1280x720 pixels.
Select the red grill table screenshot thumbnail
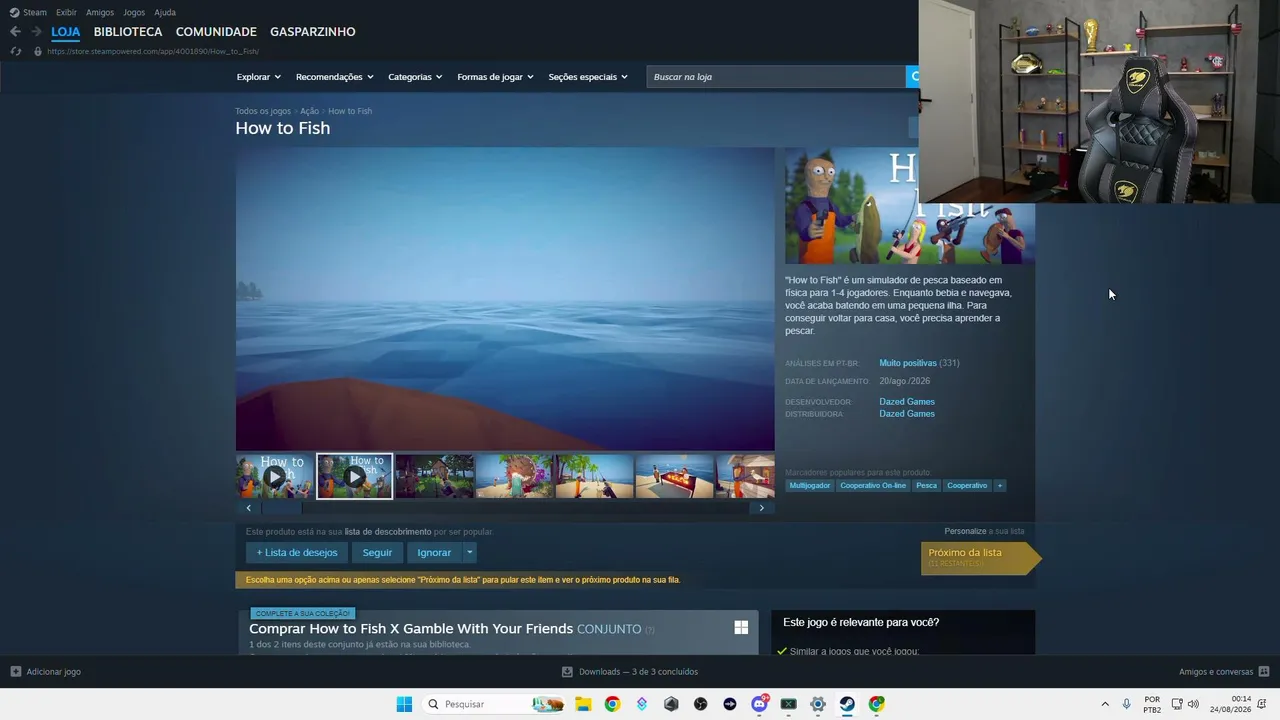pos(675,476)
